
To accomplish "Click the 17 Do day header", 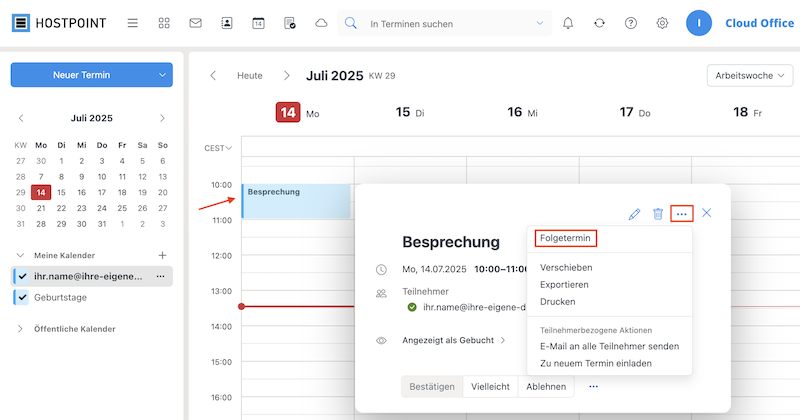I will (635, 112).
